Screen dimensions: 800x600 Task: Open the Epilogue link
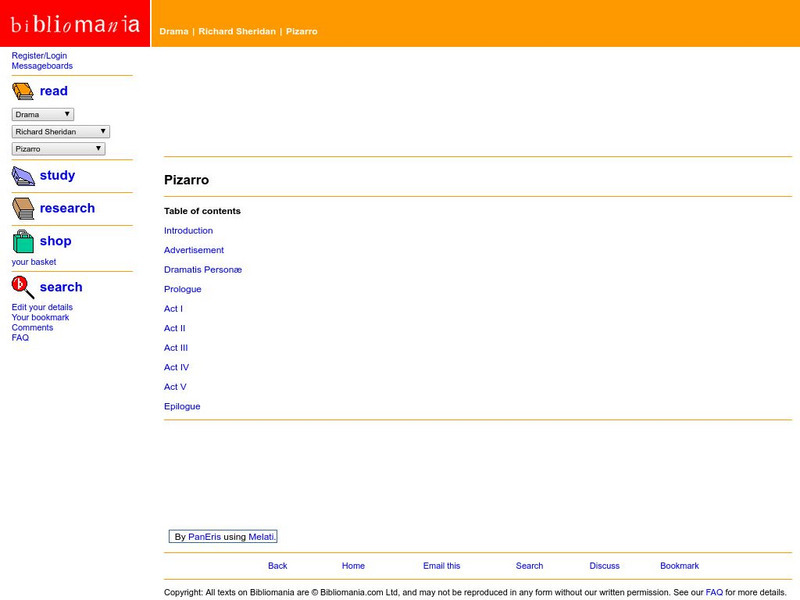tap(182, 407)
